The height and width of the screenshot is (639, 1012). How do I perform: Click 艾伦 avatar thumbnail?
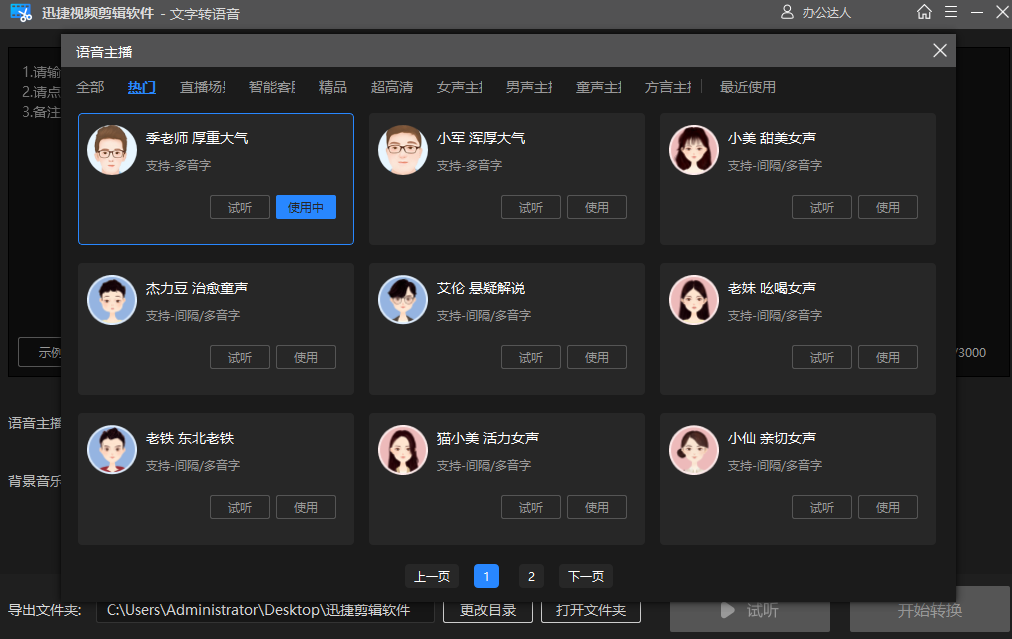point(403,300)
